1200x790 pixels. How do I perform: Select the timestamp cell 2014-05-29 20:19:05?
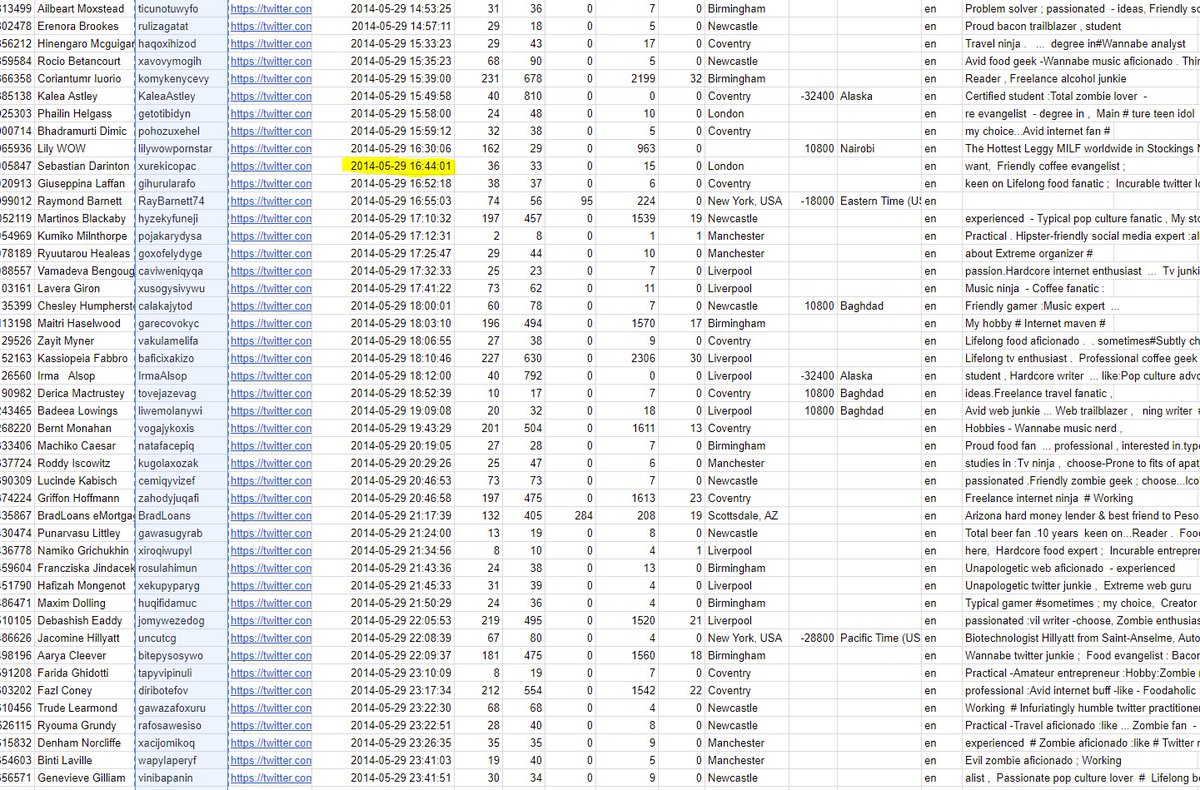tap(401, 446)
